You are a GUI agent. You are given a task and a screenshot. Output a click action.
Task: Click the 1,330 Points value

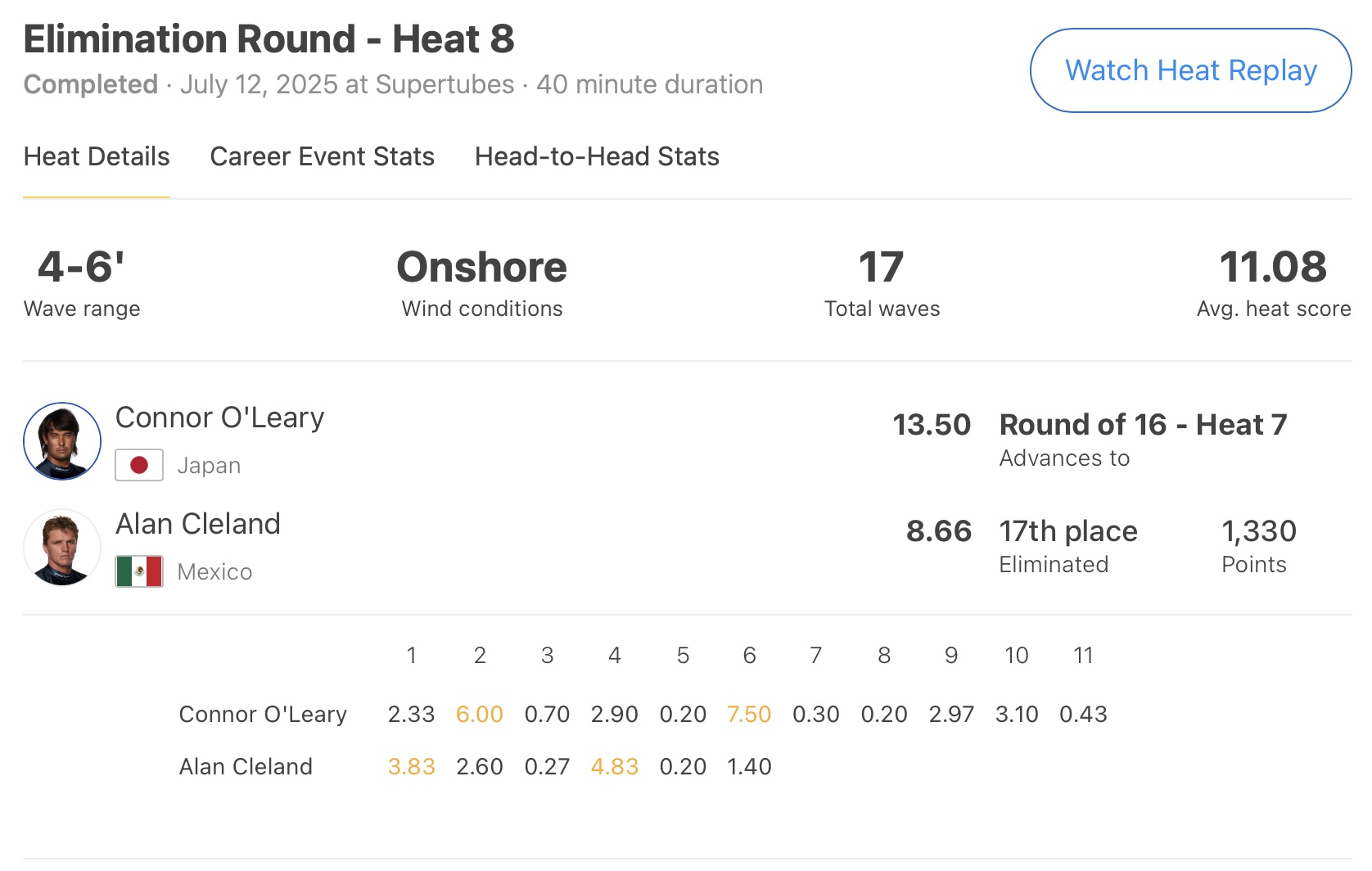1258,531
